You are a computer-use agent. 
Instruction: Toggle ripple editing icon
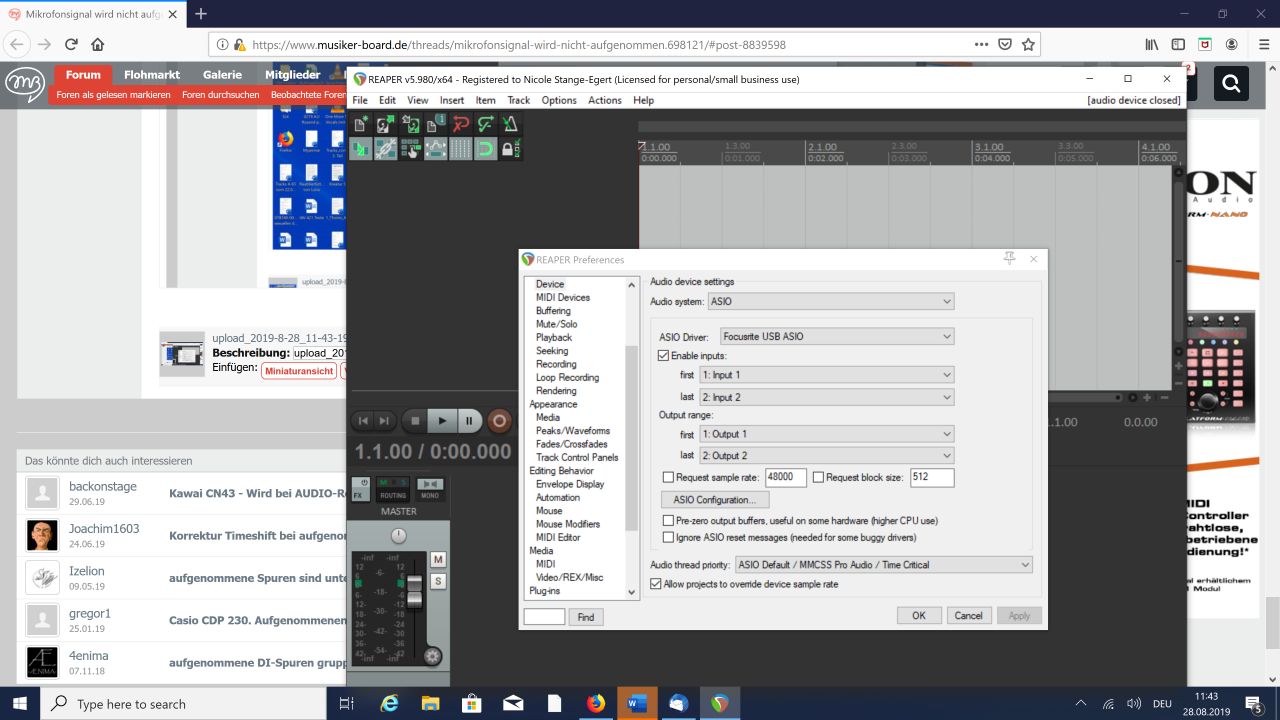[x=411, y=149]
